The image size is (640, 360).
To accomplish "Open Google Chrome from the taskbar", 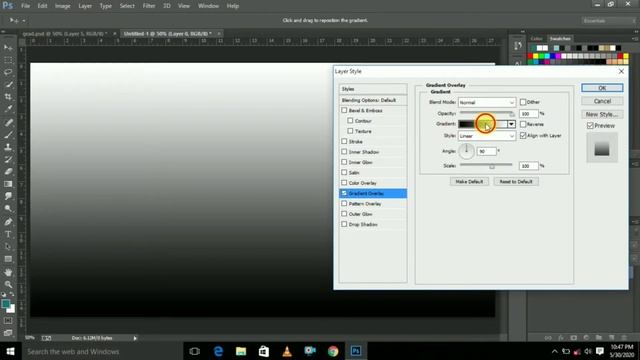I will 333,351.
